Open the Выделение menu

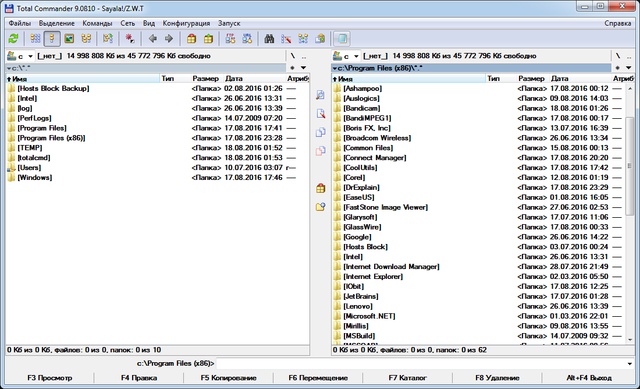[x=57, y=23]
